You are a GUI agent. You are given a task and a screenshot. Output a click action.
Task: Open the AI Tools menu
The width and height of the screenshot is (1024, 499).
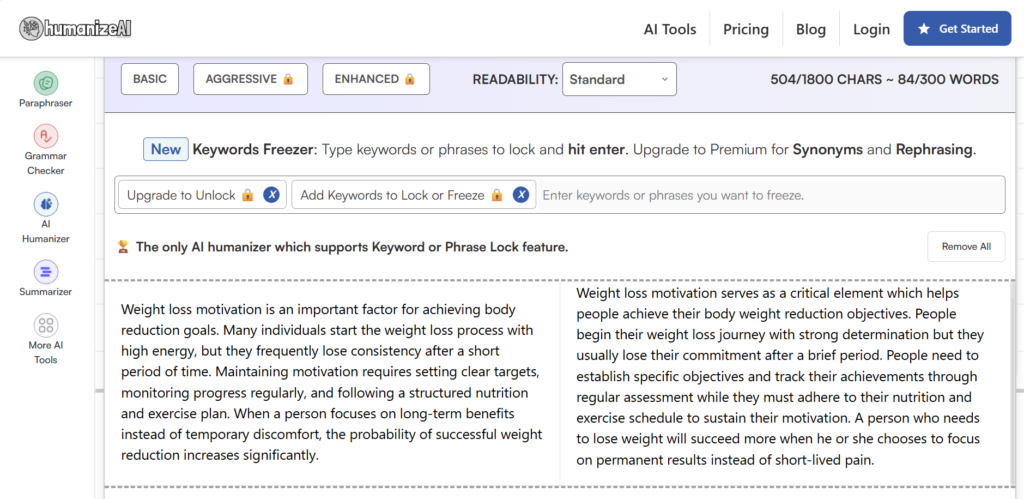670,29
